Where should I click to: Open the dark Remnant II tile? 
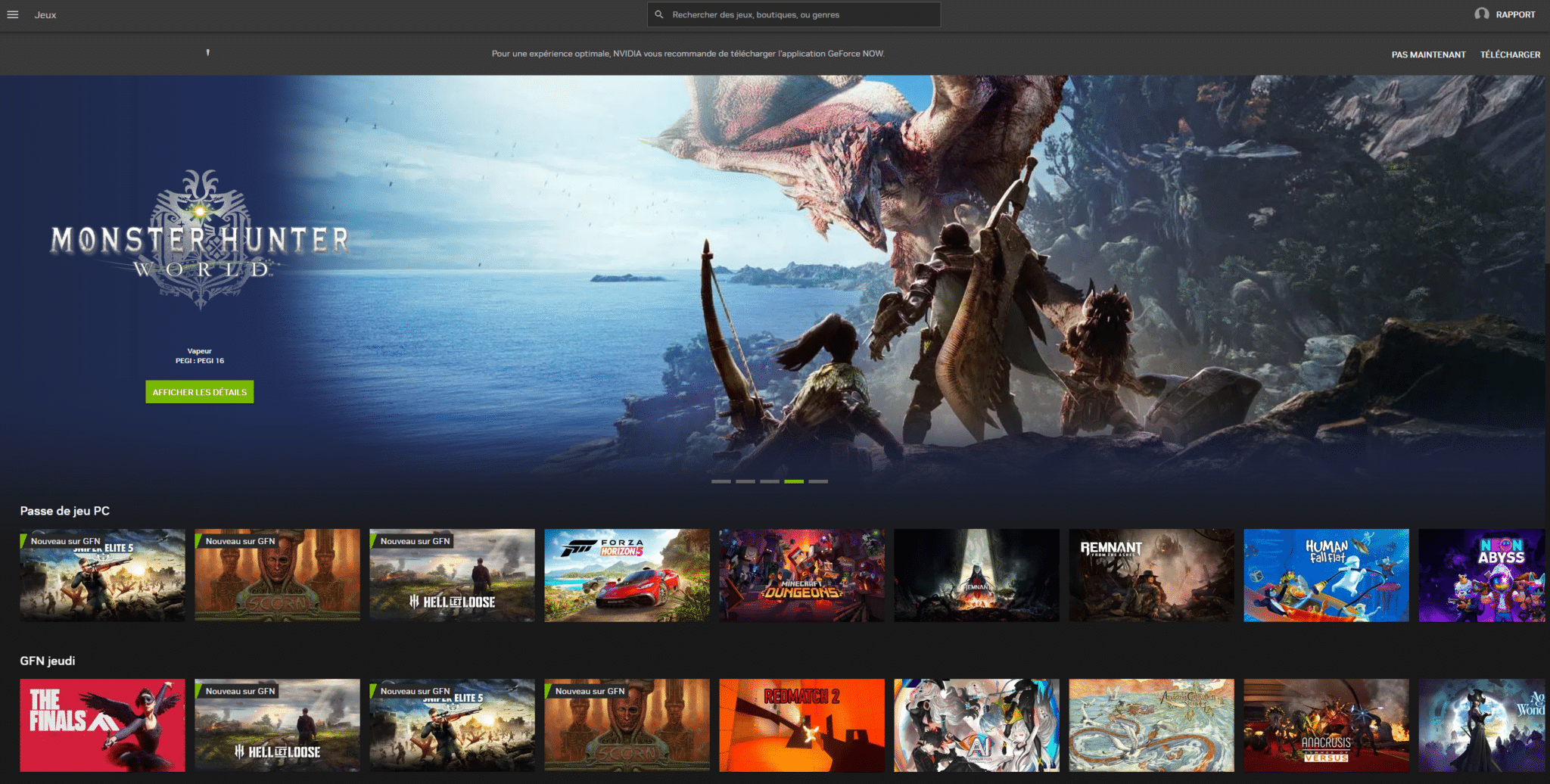point(976,575)
